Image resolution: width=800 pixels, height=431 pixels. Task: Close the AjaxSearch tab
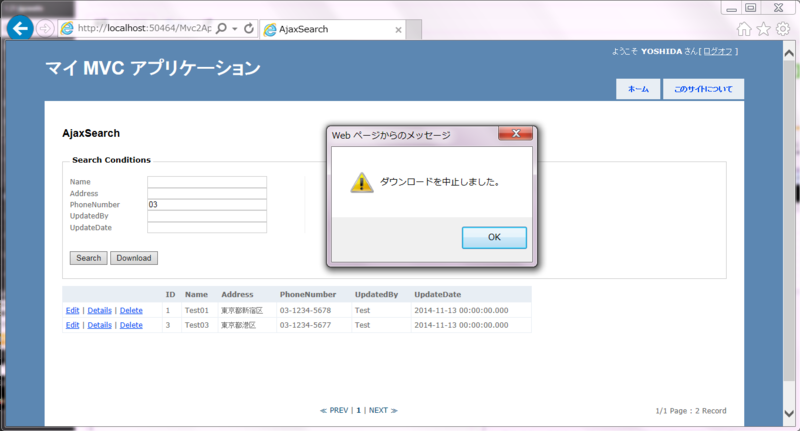(398, 30)
